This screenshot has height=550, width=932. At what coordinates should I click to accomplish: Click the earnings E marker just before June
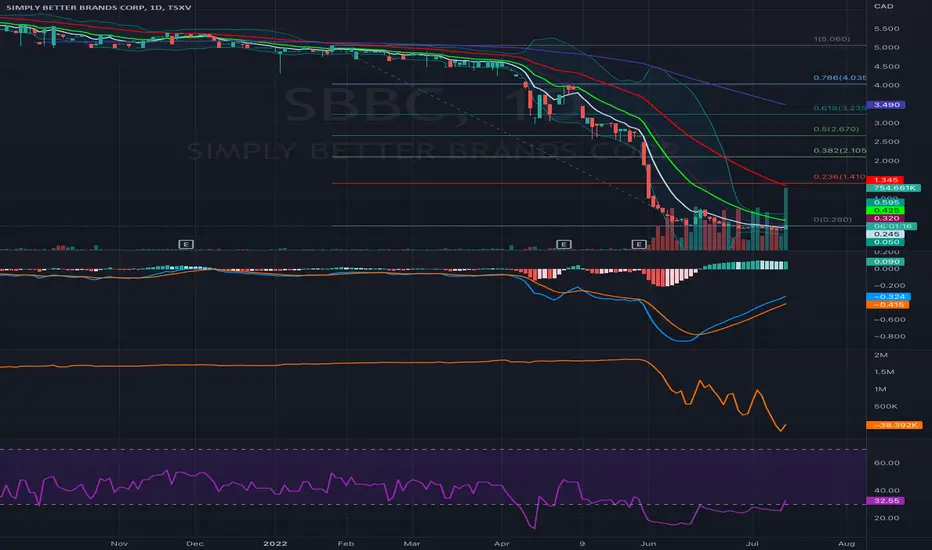(x=639, y=244)
